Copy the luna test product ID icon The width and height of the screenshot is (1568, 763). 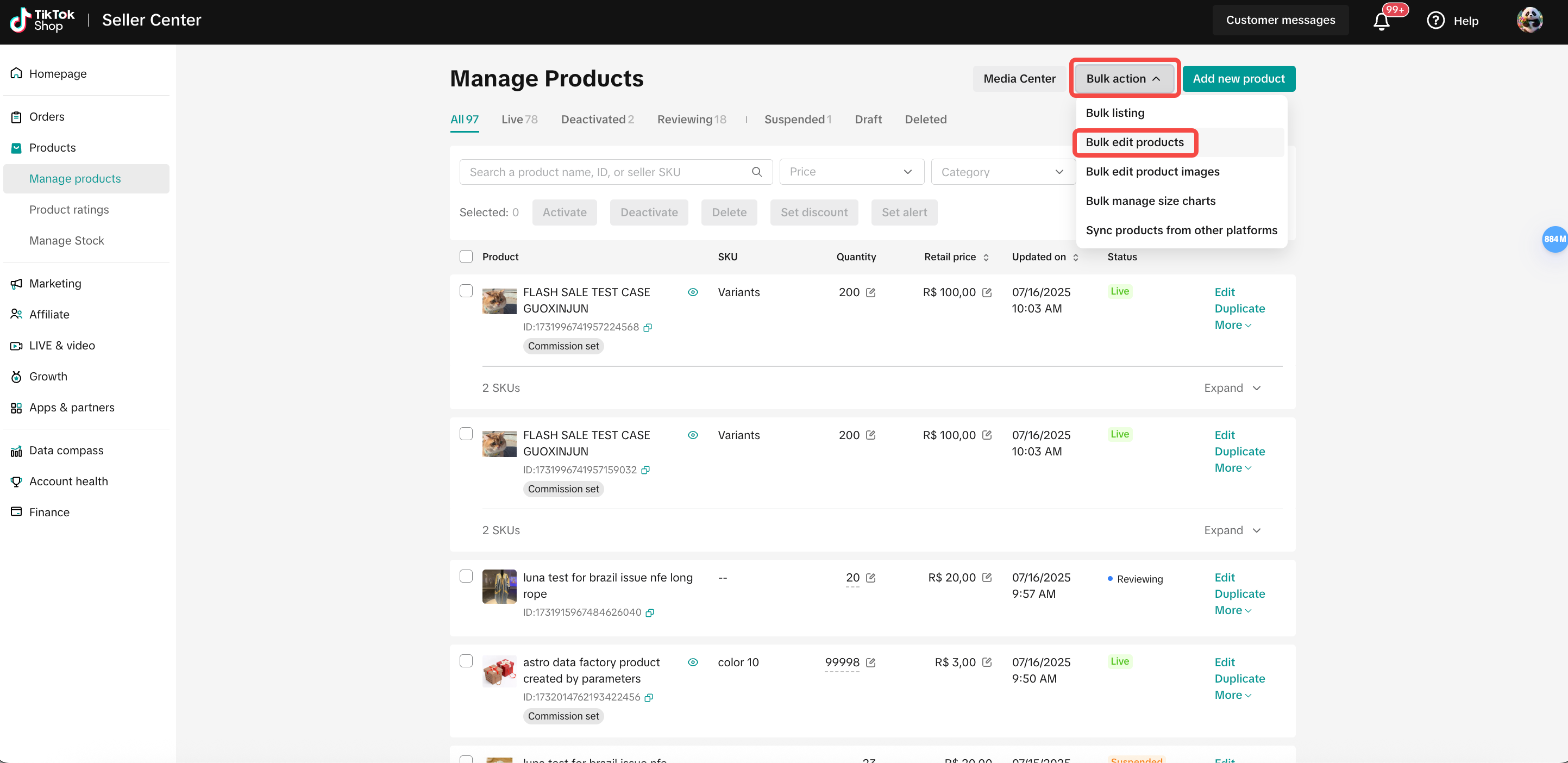click(x=650, y=612)
